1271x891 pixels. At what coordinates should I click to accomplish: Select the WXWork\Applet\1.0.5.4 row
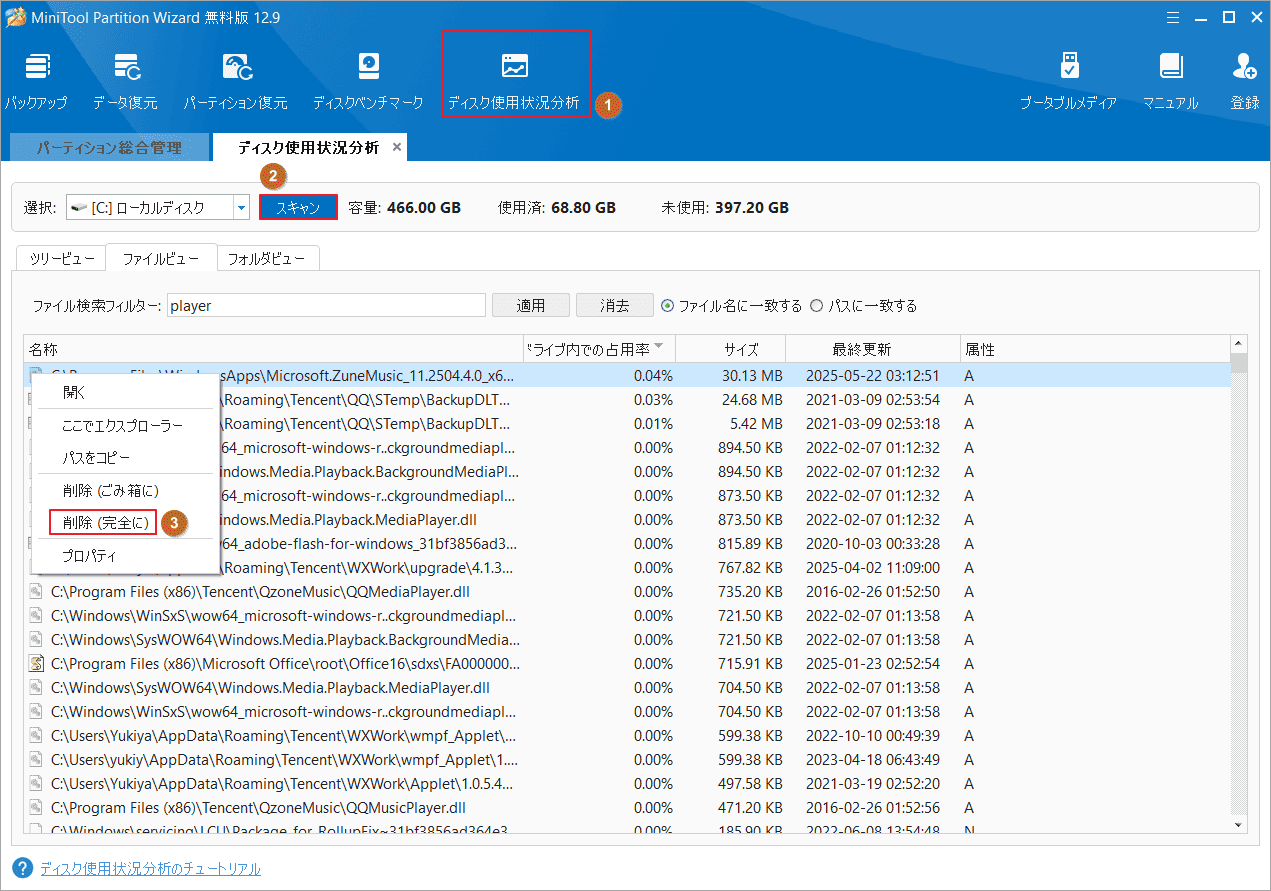point(627,784)
